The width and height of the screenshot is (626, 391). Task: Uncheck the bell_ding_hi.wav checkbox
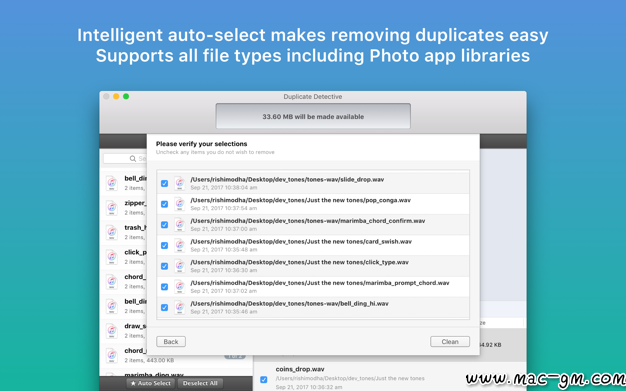pos(164,307)
